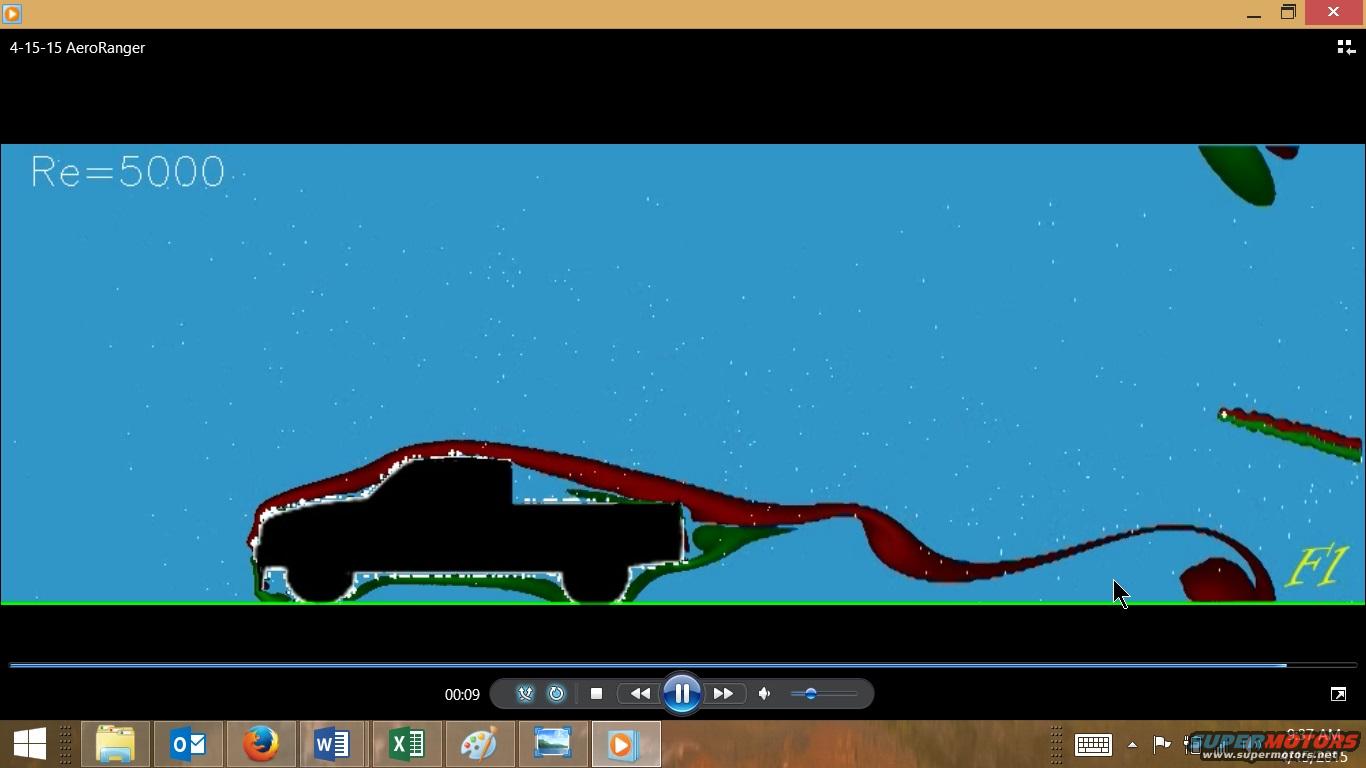Open the touch keyboard icon
The height and width of the screenshot is (768, 1366).
click(x=1093, y=745)
